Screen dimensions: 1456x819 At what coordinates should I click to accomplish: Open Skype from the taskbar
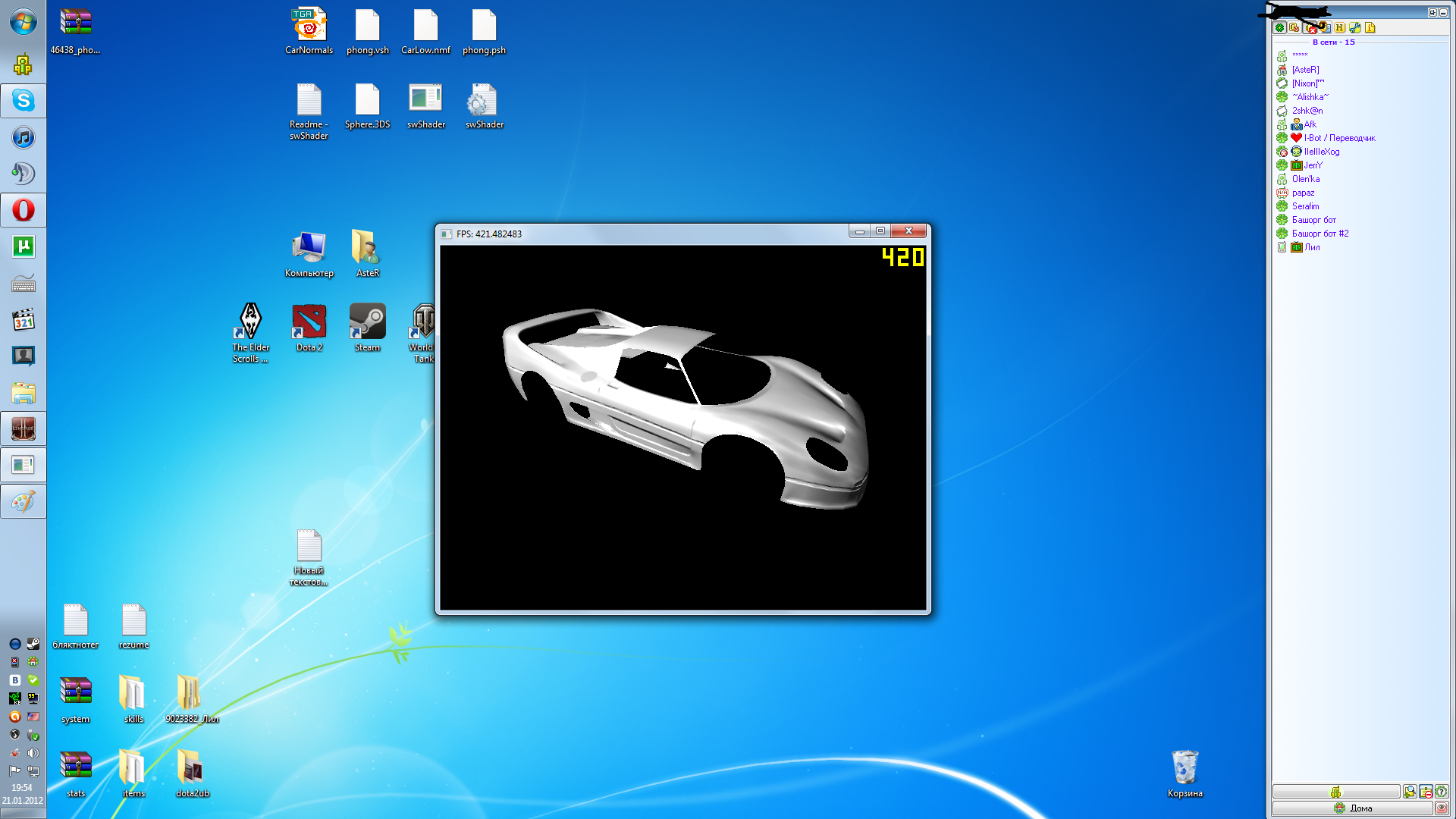pos(24,101)
